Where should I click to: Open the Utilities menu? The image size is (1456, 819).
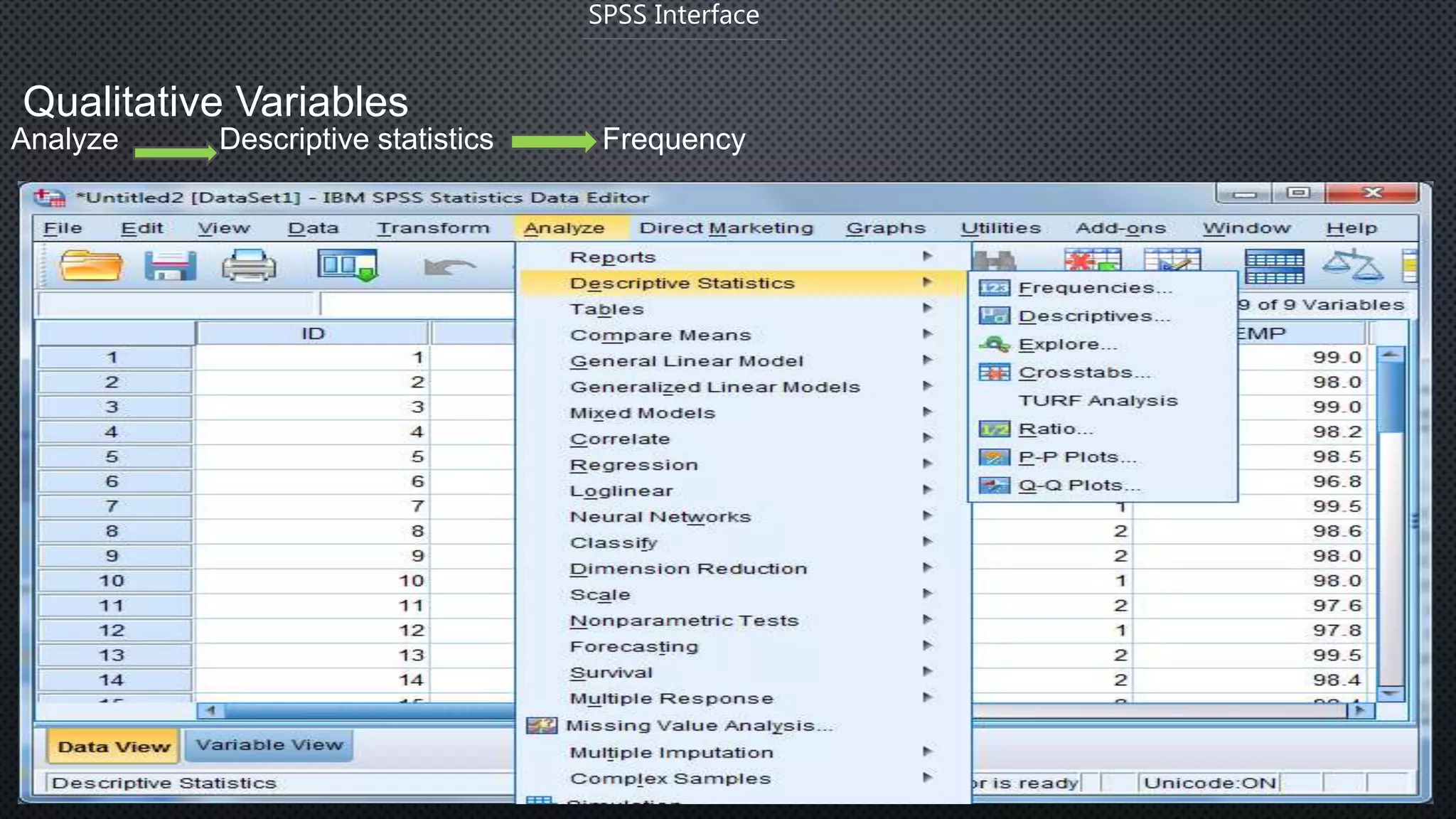click(x=1000, y=228)
